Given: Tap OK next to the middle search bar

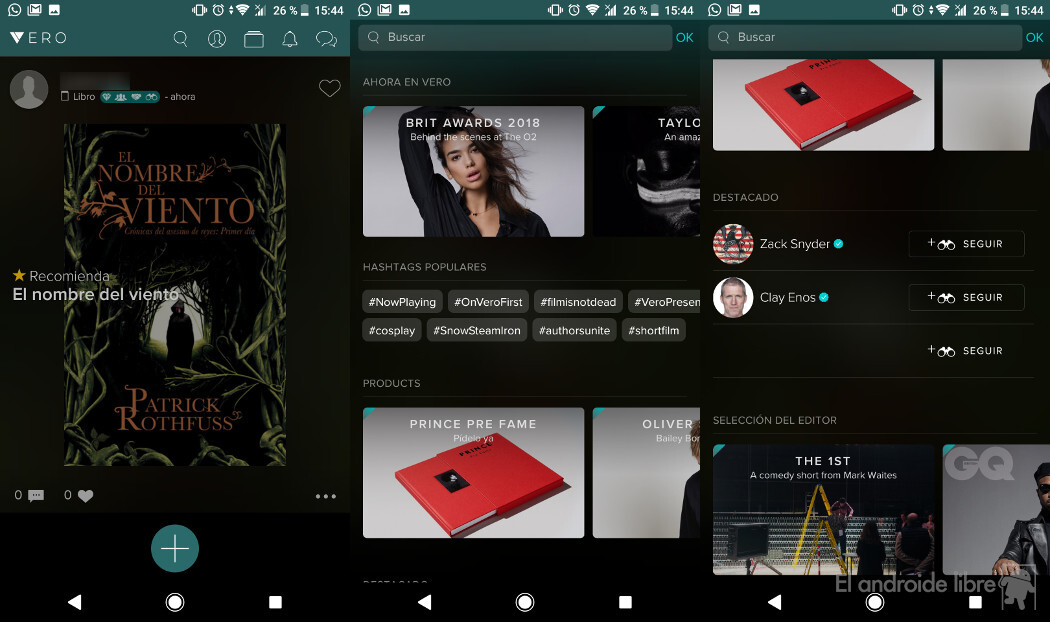Looking at the screenshot, I should coord(684,37).
